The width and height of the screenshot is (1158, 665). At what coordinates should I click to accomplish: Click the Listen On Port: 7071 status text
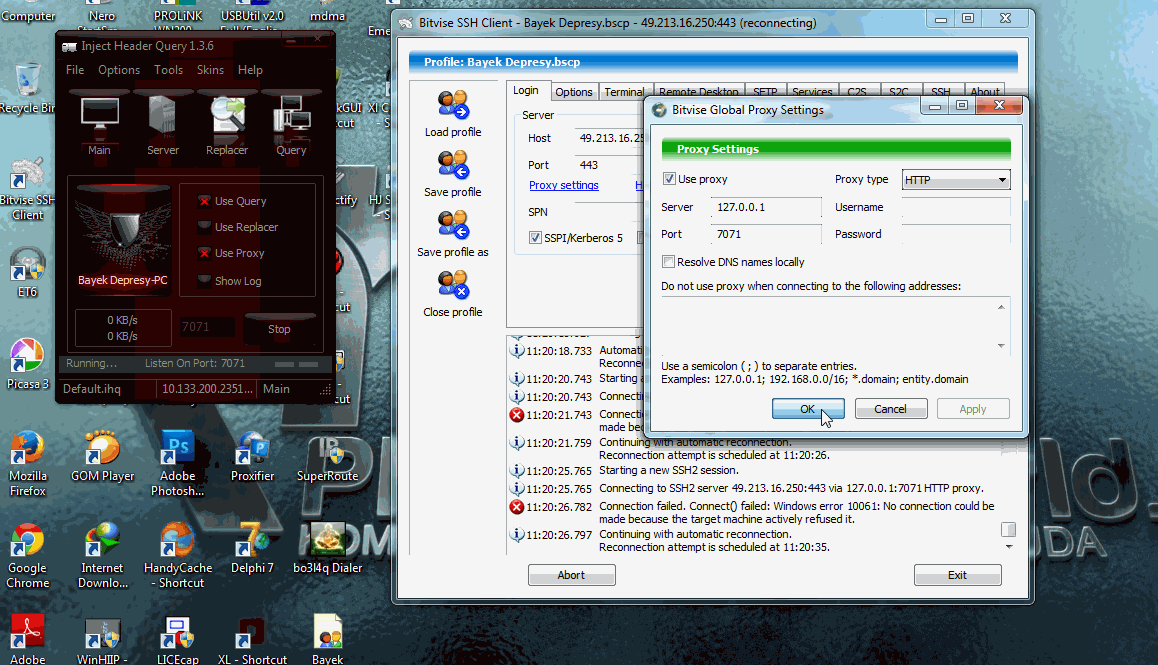click(194, 364)
